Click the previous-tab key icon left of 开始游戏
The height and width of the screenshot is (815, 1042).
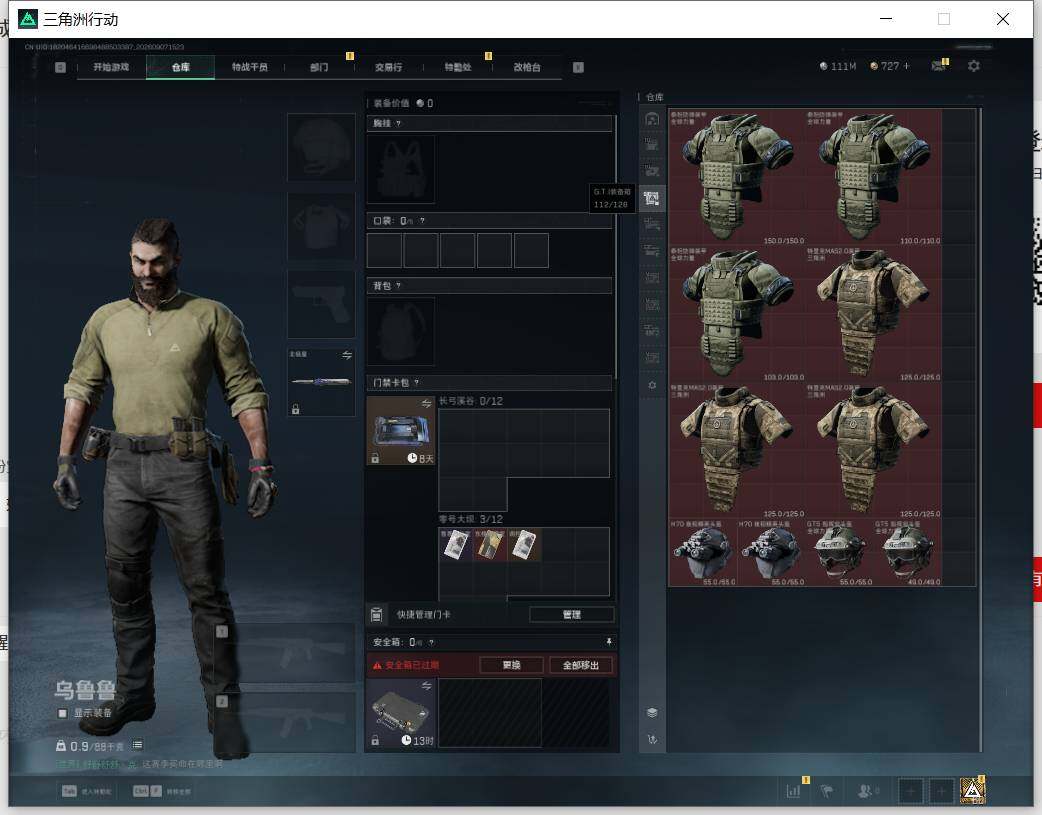(60, 67)
